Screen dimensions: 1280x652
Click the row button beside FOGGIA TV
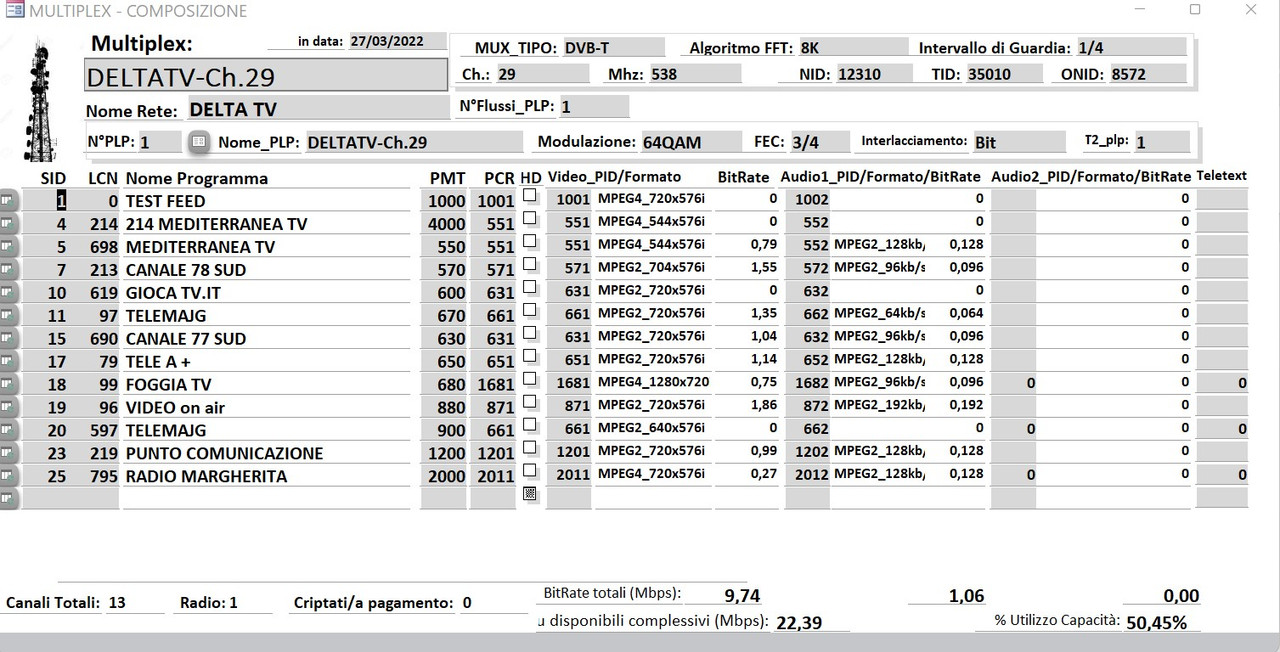click(x=9, y=384)
